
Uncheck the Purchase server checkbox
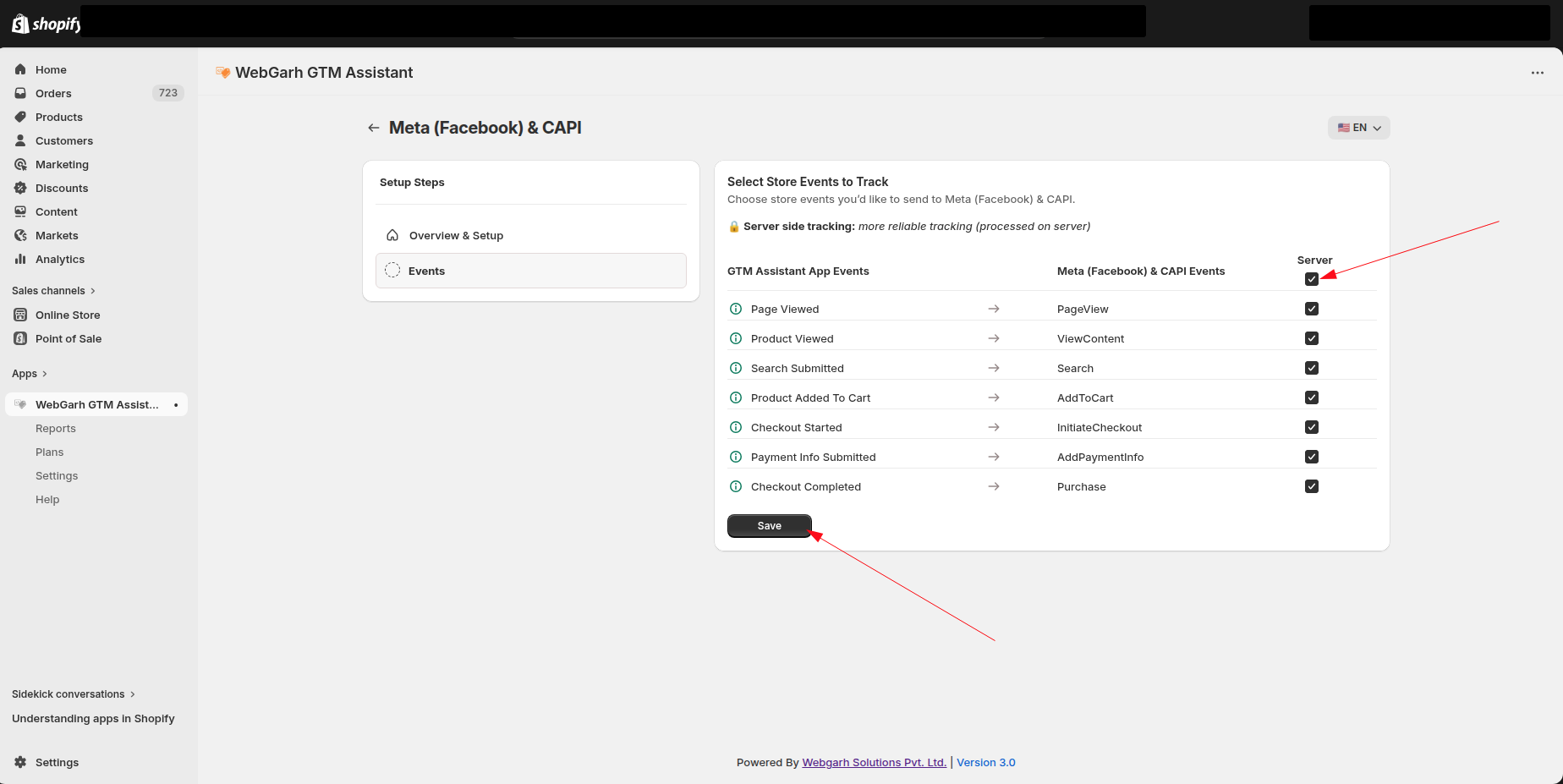(1312, 486)
